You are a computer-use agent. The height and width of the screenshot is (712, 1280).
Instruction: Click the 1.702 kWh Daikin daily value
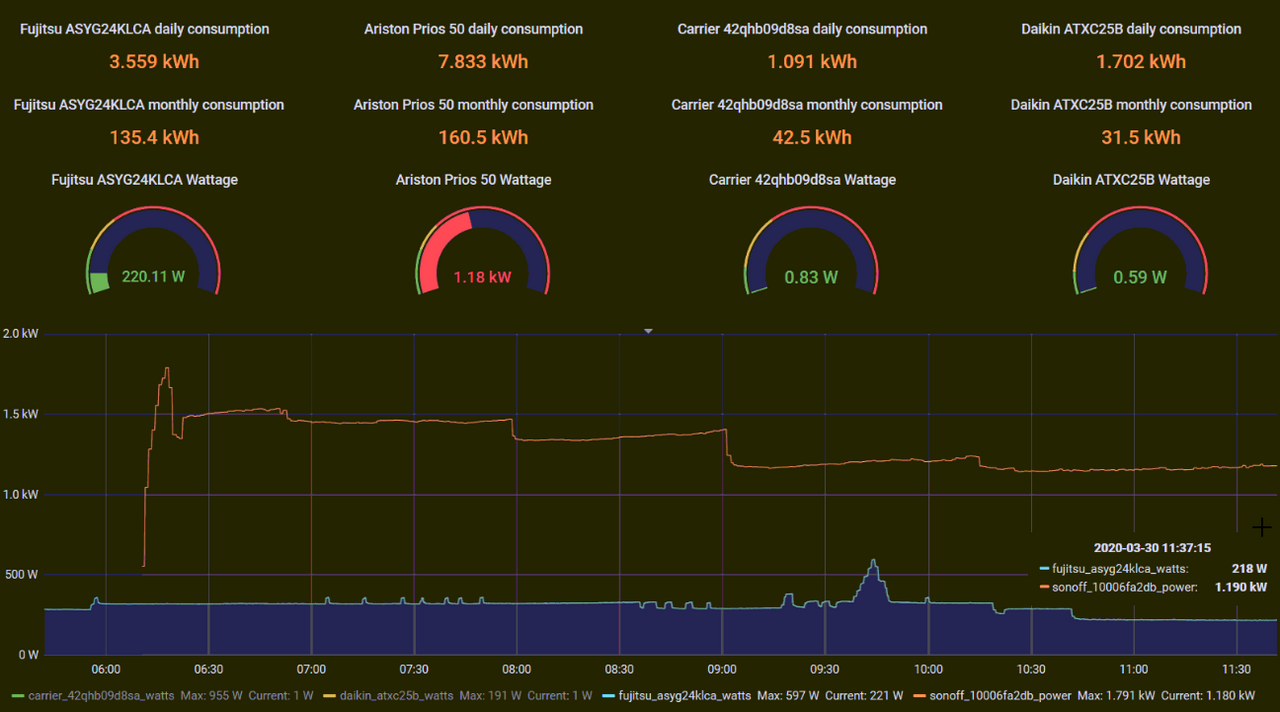coord(1141,62)
